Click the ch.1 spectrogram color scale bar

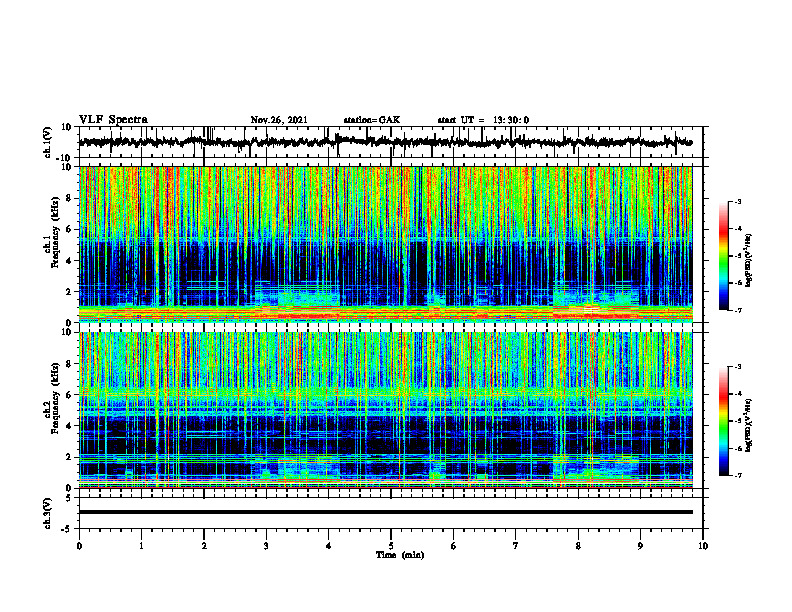click(724, 256)
